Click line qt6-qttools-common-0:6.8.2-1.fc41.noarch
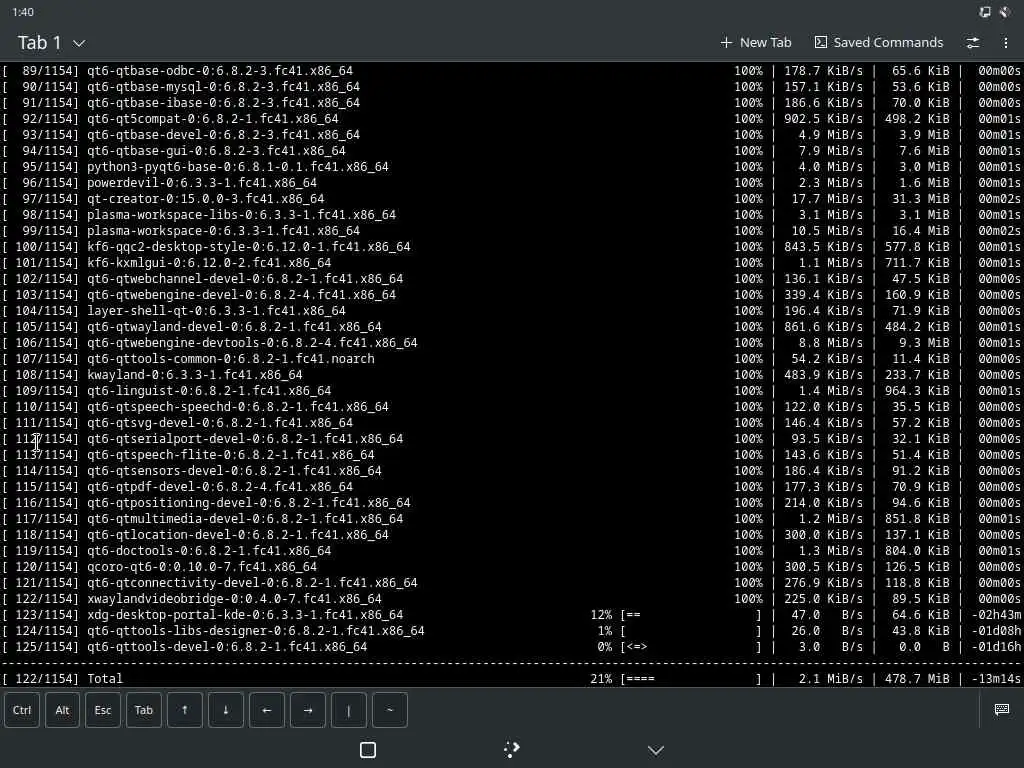The height and width of the screenshot is (768, 1024). 231,359
